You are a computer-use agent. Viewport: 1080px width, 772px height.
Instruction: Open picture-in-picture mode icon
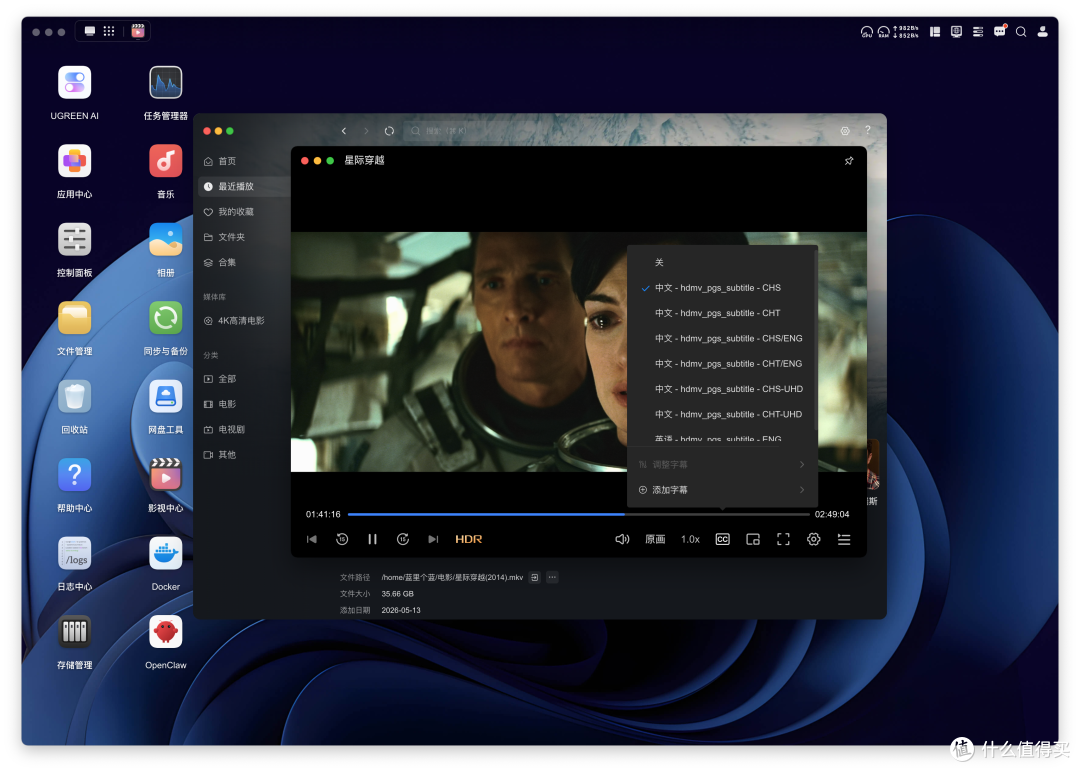coord(753,539)
